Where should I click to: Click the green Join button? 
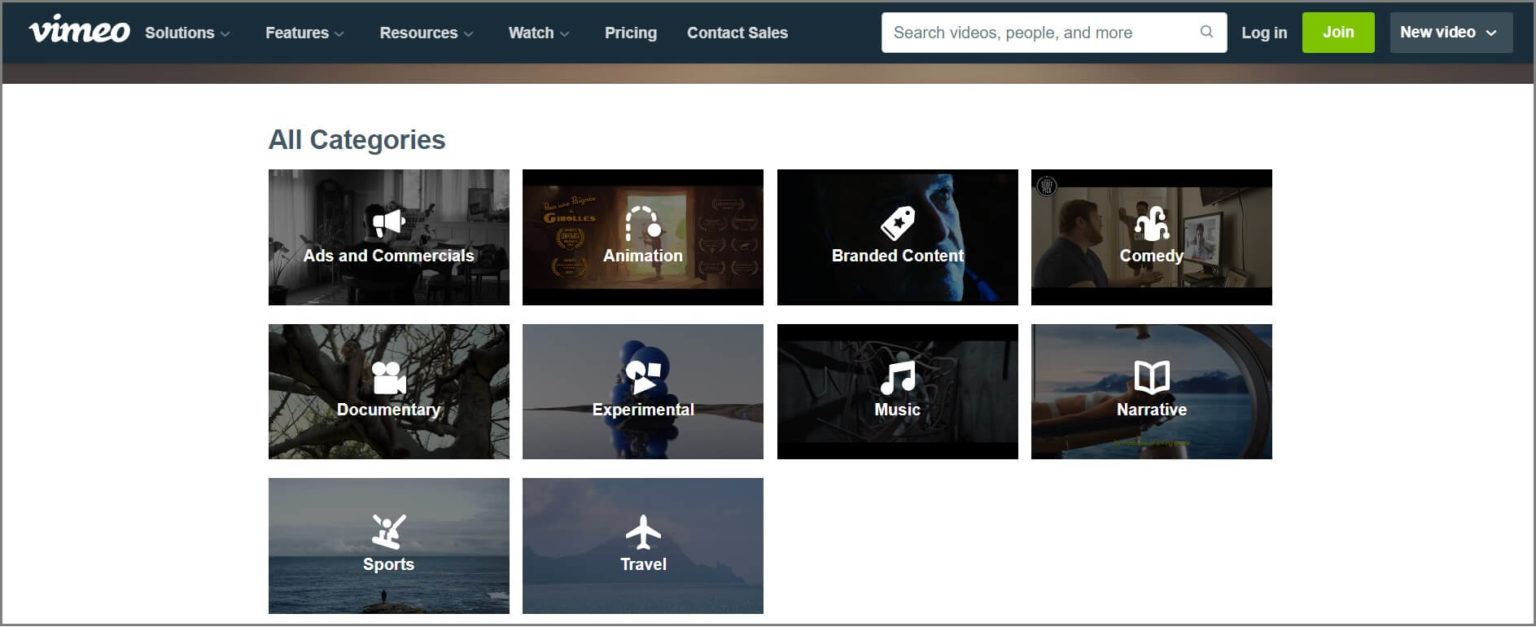1338,32
